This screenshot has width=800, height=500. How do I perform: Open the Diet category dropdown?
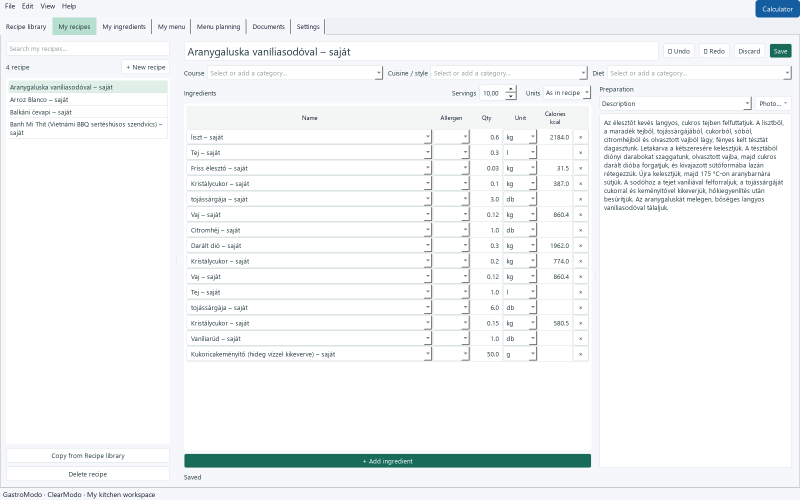pos(787,73)
